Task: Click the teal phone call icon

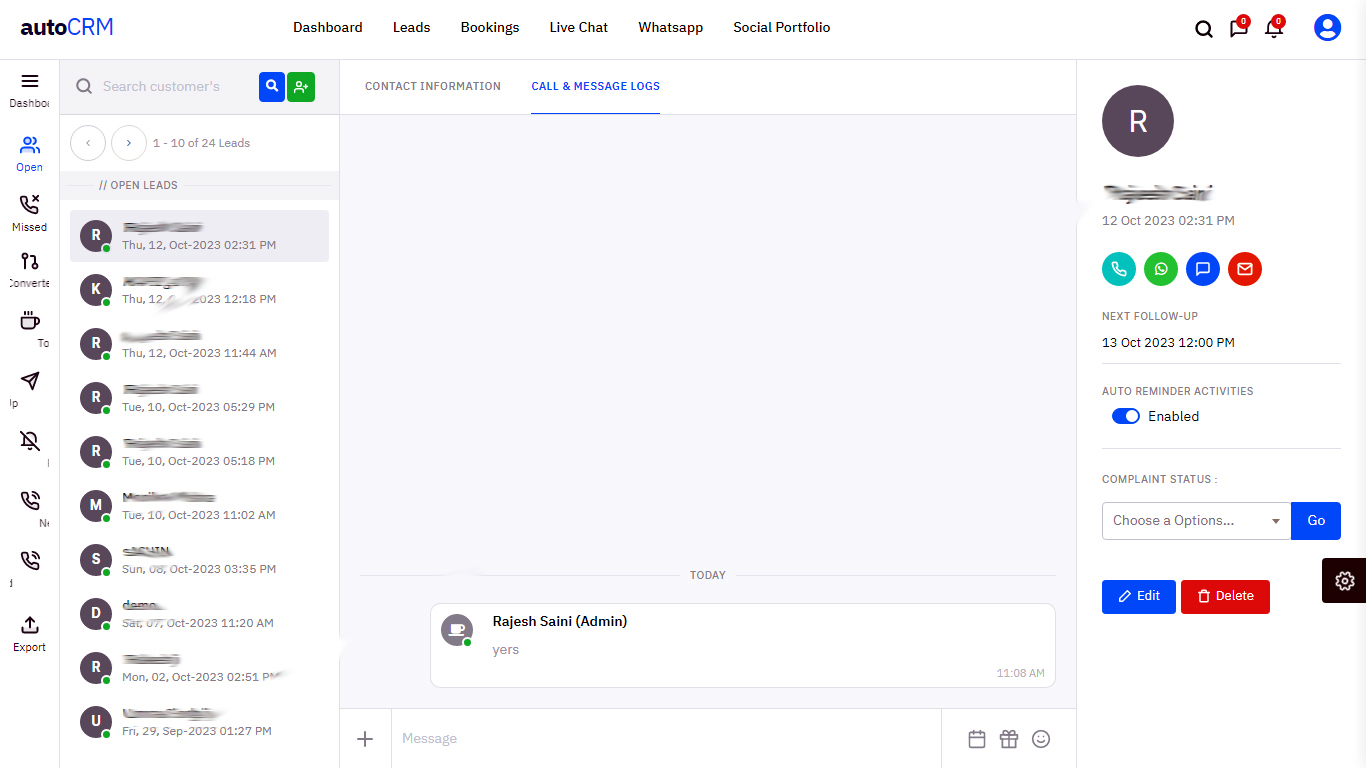Action: click(1119, 269)
